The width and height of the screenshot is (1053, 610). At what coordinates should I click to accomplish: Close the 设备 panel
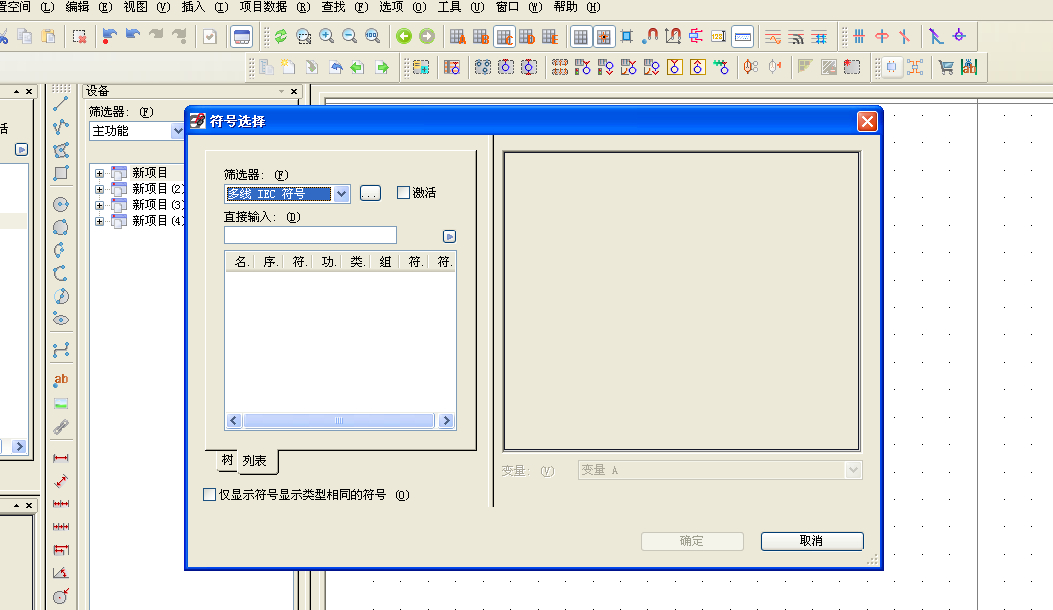pyautogui.click(x=294, y=91)
